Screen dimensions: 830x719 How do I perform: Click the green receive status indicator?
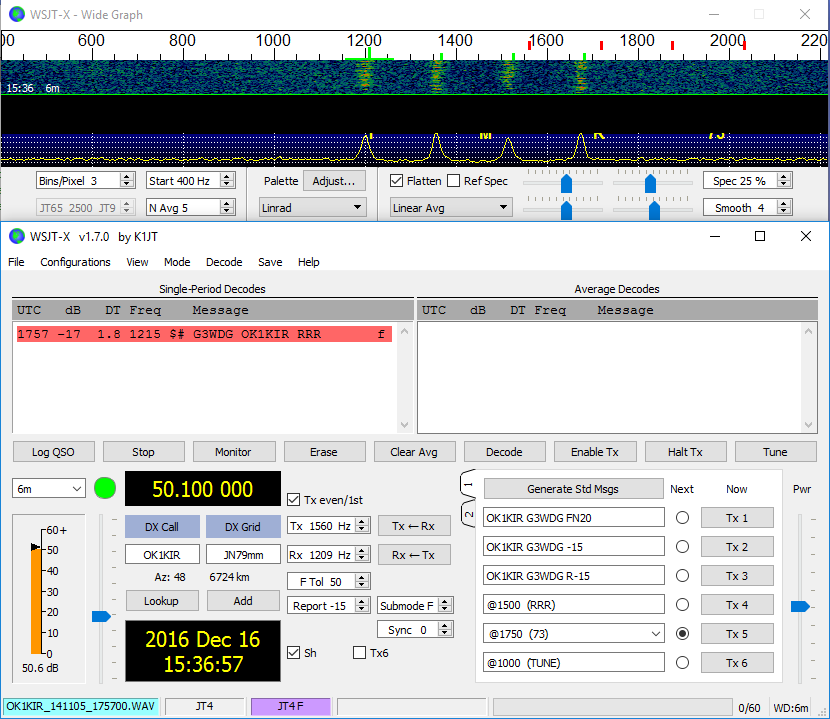coord(105,489)
